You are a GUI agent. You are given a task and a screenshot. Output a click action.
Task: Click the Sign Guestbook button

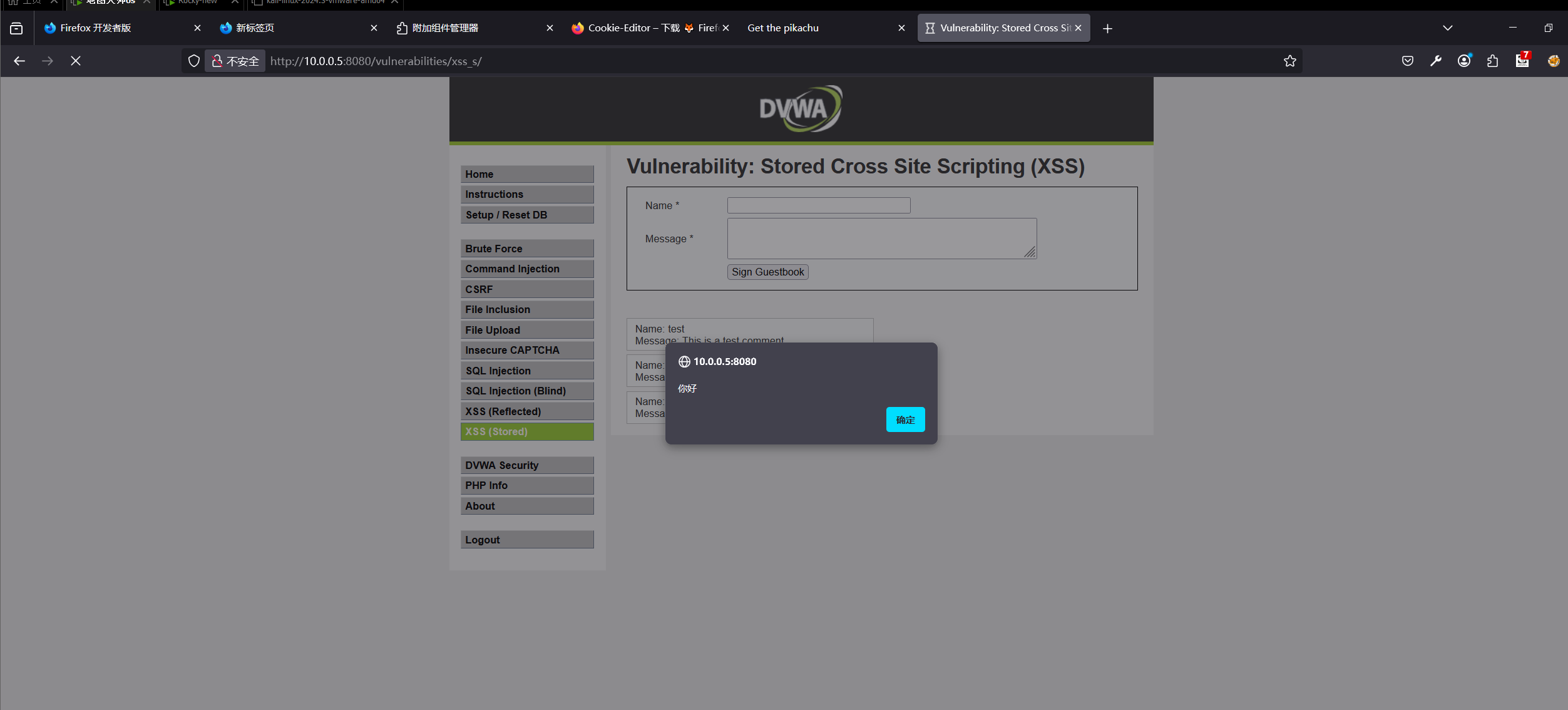point(767,272)
